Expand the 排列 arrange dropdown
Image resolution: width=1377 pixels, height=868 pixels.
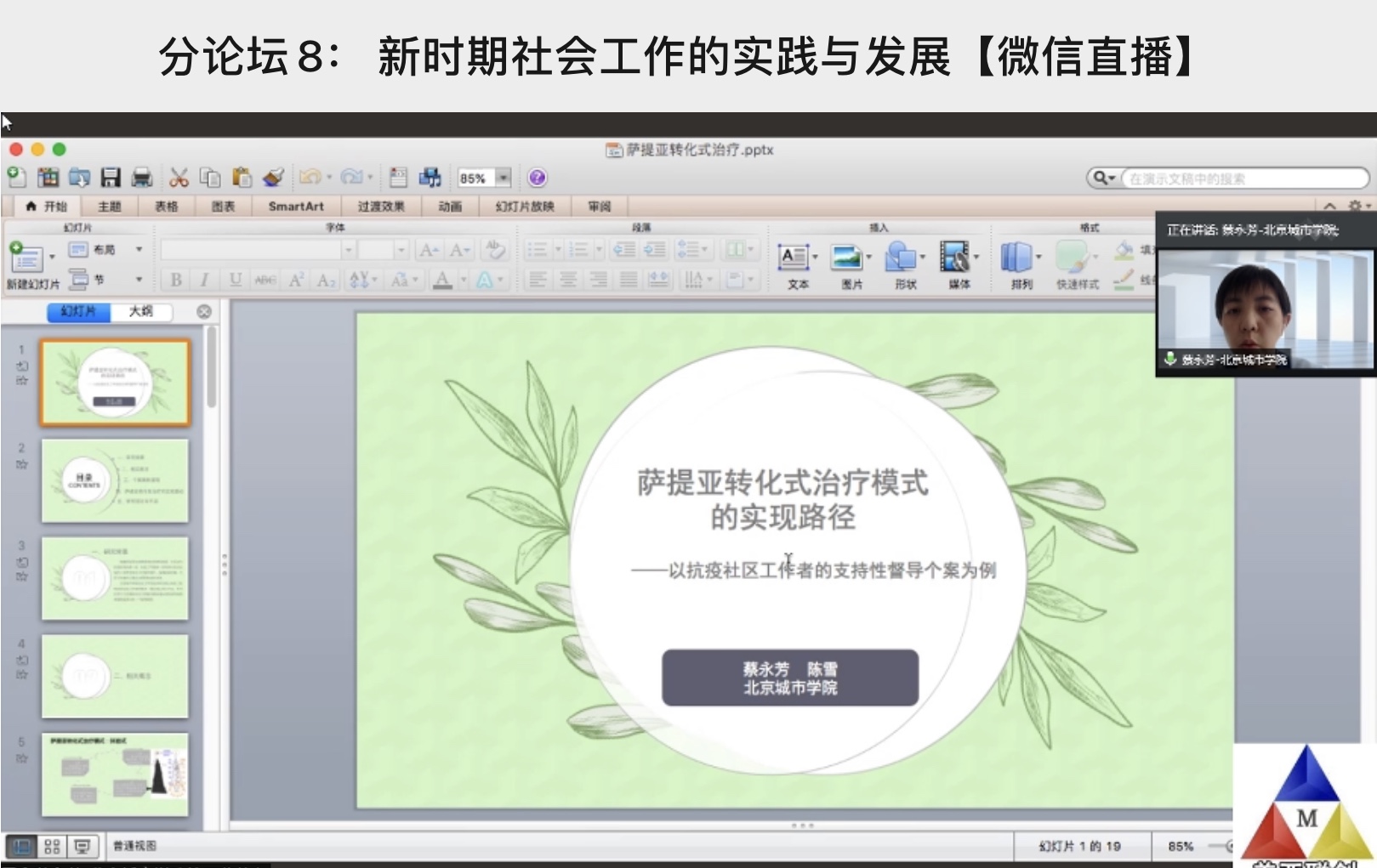1038,257
